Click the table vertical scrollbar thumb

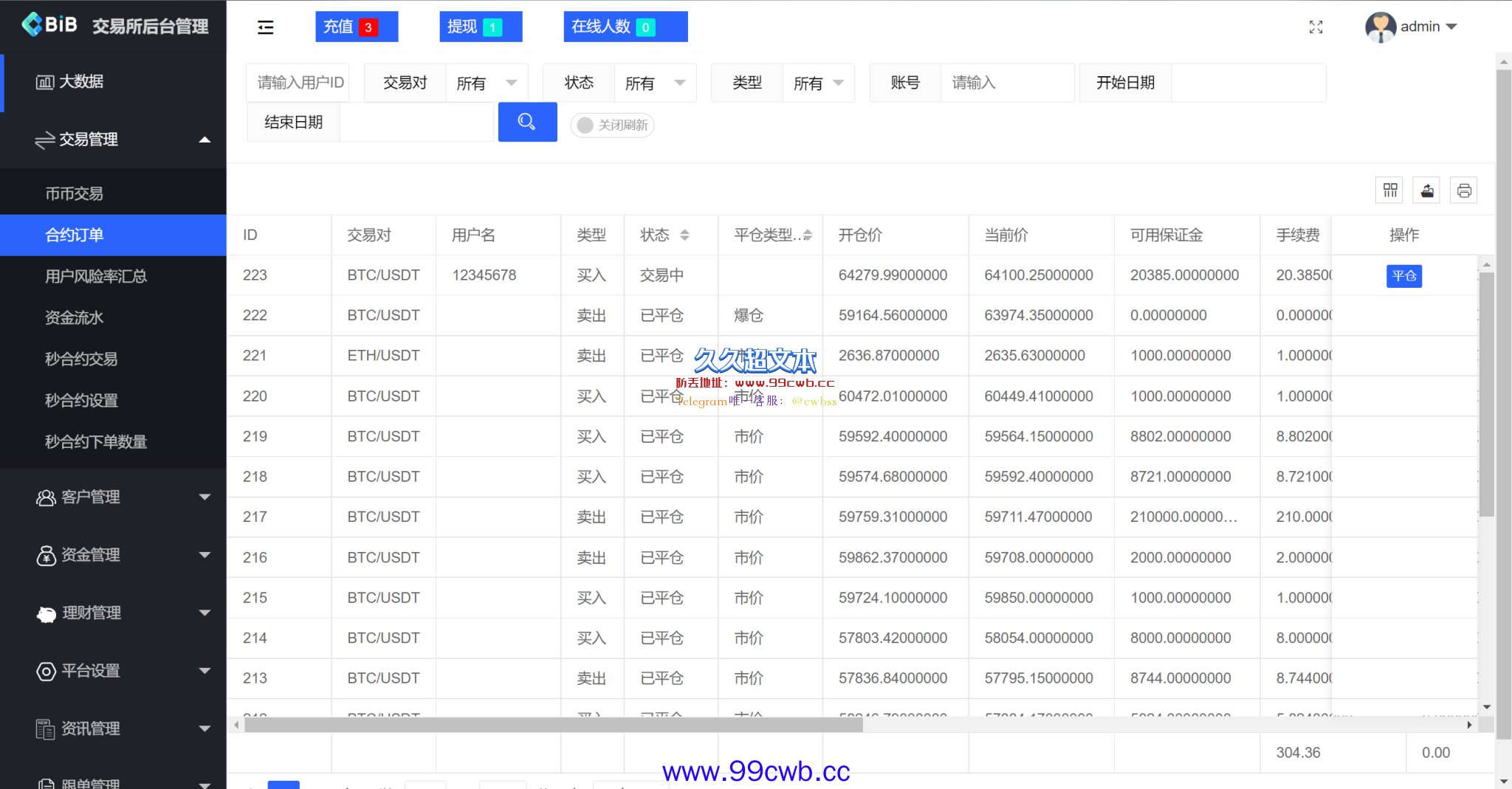(x=1486, y=395)
